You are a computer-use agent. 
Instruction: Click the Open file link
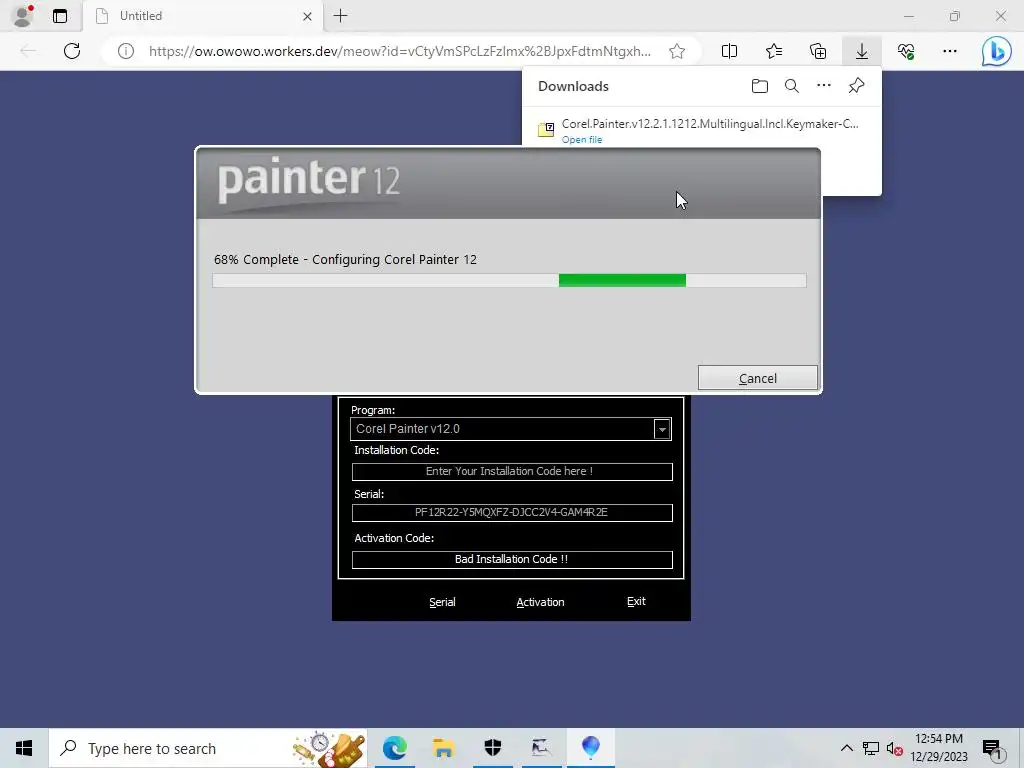click(582, 140)
